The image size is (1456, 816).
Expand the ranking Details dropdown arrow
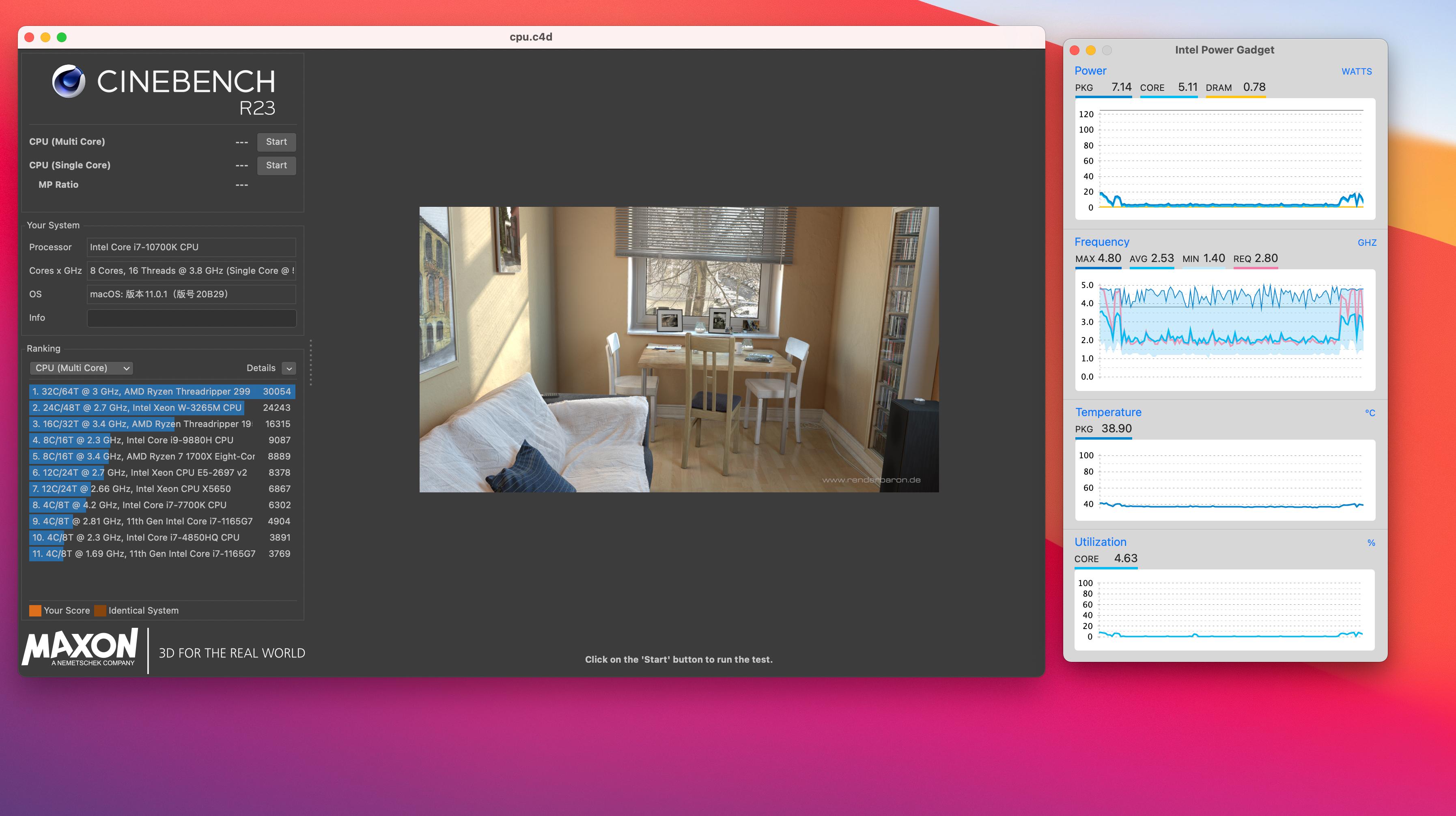pyautogui.click(x=289, y=368)
